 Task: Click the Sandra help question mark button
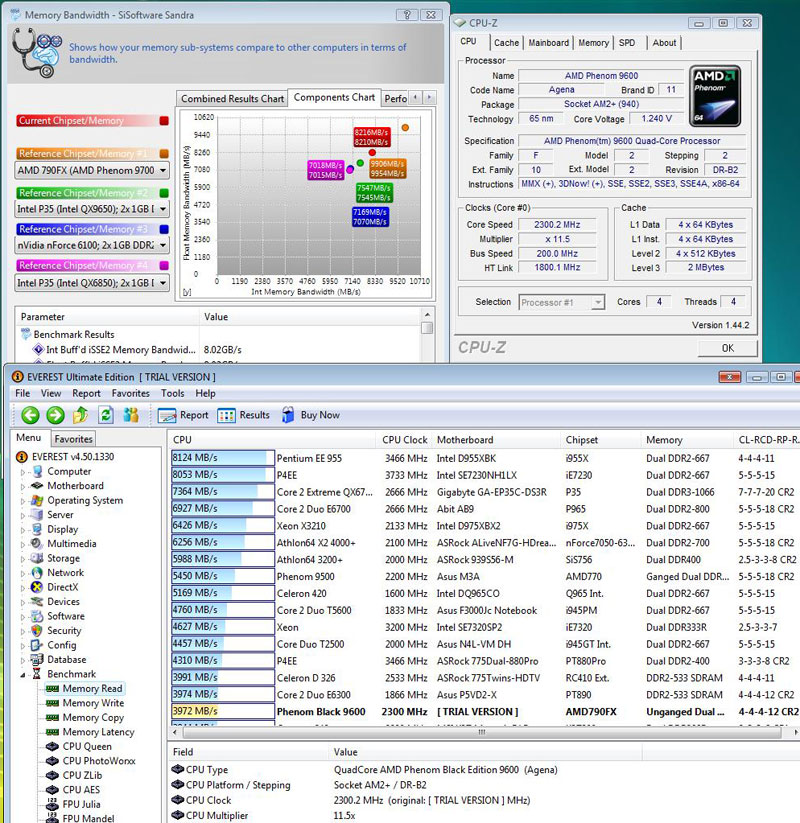[407, 15]
